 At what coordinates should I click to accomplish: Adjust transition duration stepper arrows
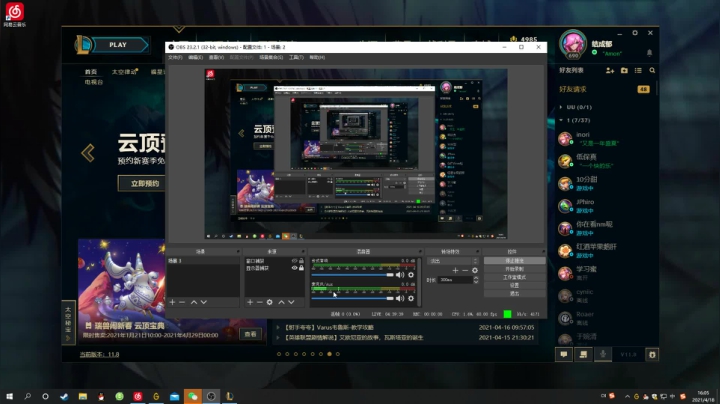point(476,280)
